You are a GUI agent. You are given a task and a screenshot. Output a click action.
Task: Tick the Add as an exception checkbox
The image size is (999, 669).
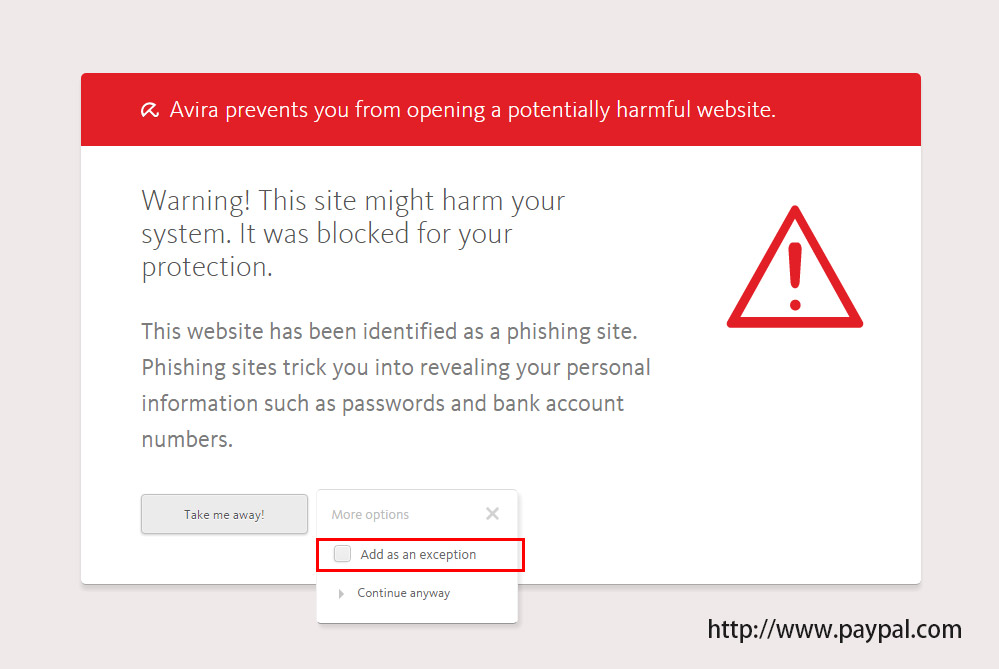point(342,554)
